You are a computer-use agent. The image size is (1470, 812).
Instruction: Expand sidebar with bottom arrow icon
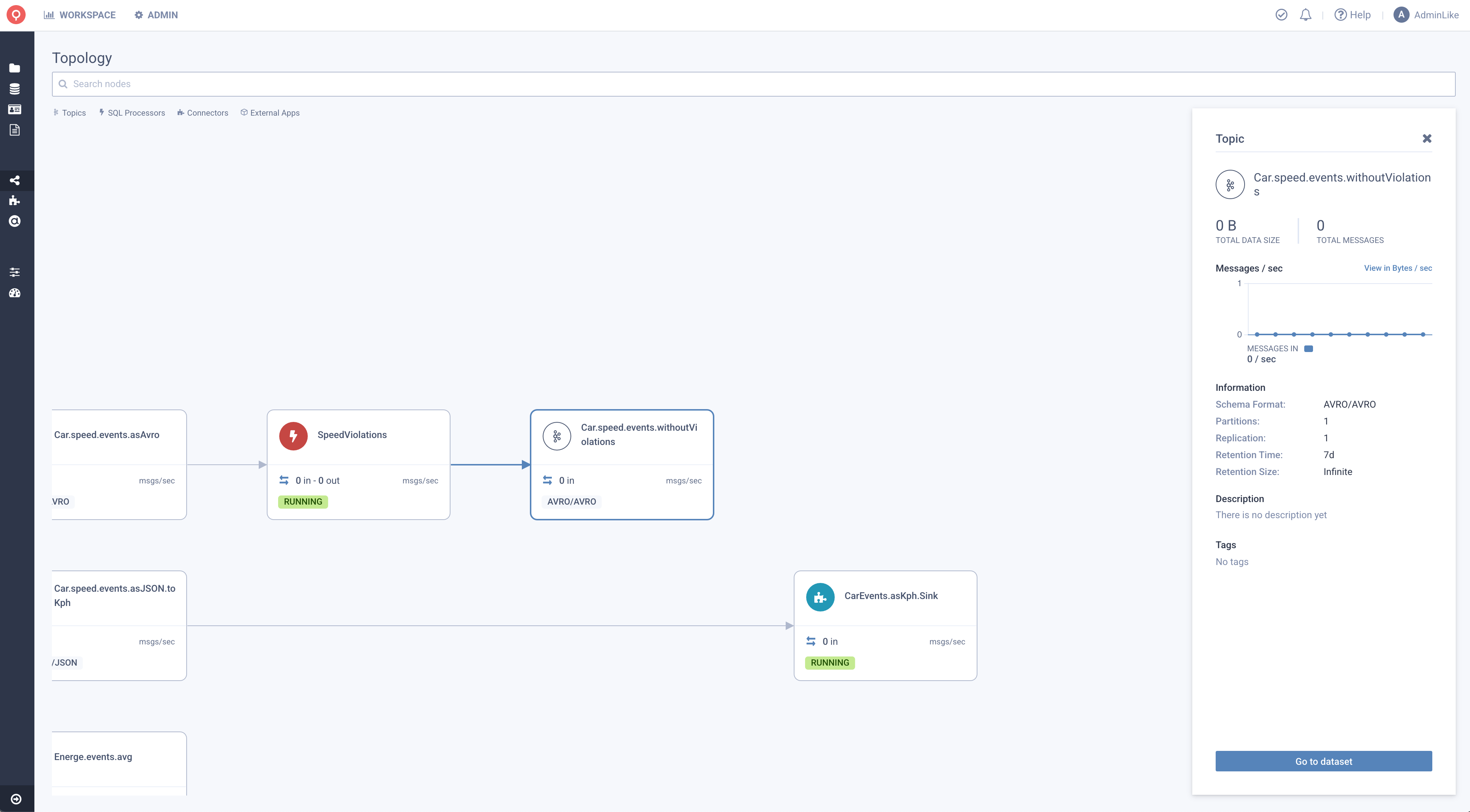click(16, 799)
